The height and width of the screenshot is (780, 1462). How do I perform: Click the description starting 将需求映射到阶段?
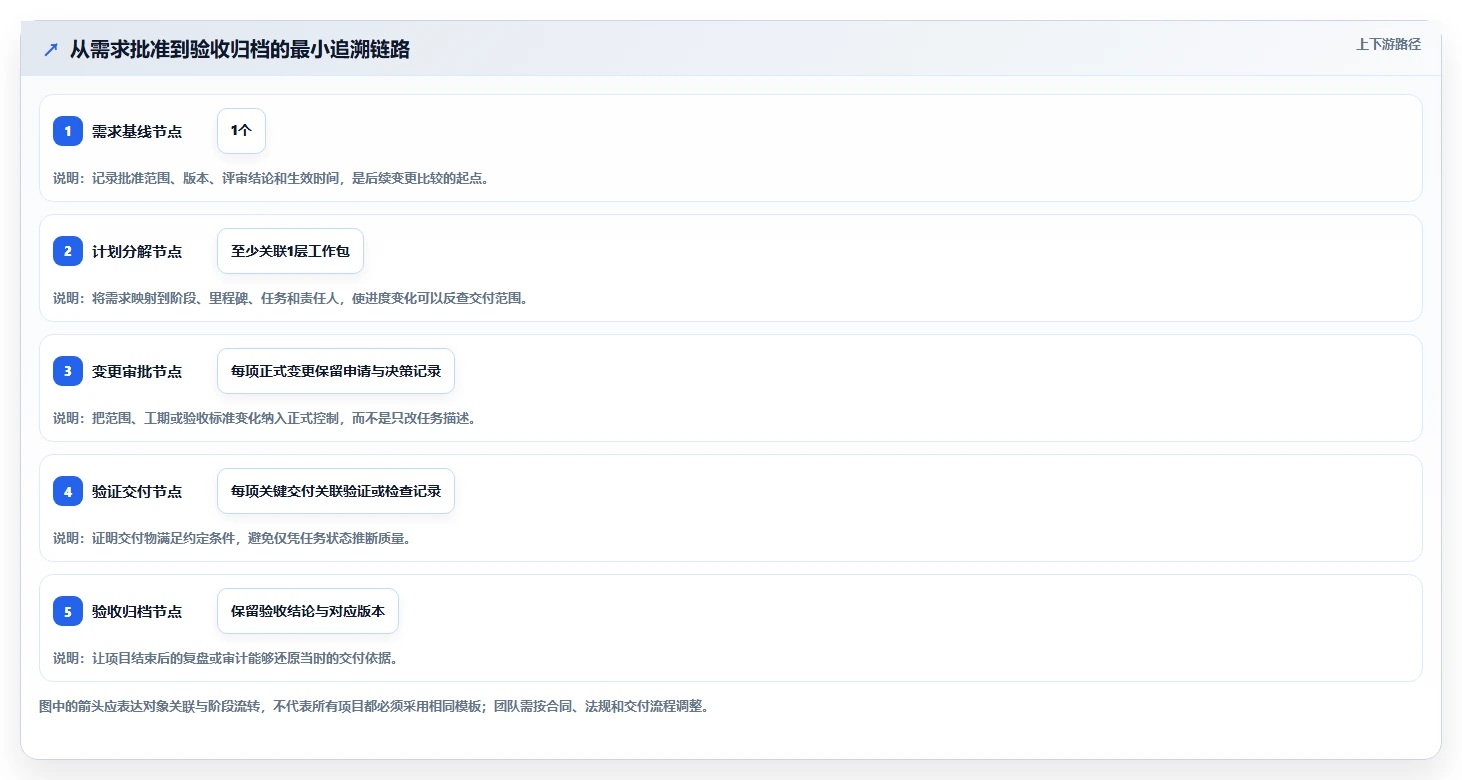(290, 298)
